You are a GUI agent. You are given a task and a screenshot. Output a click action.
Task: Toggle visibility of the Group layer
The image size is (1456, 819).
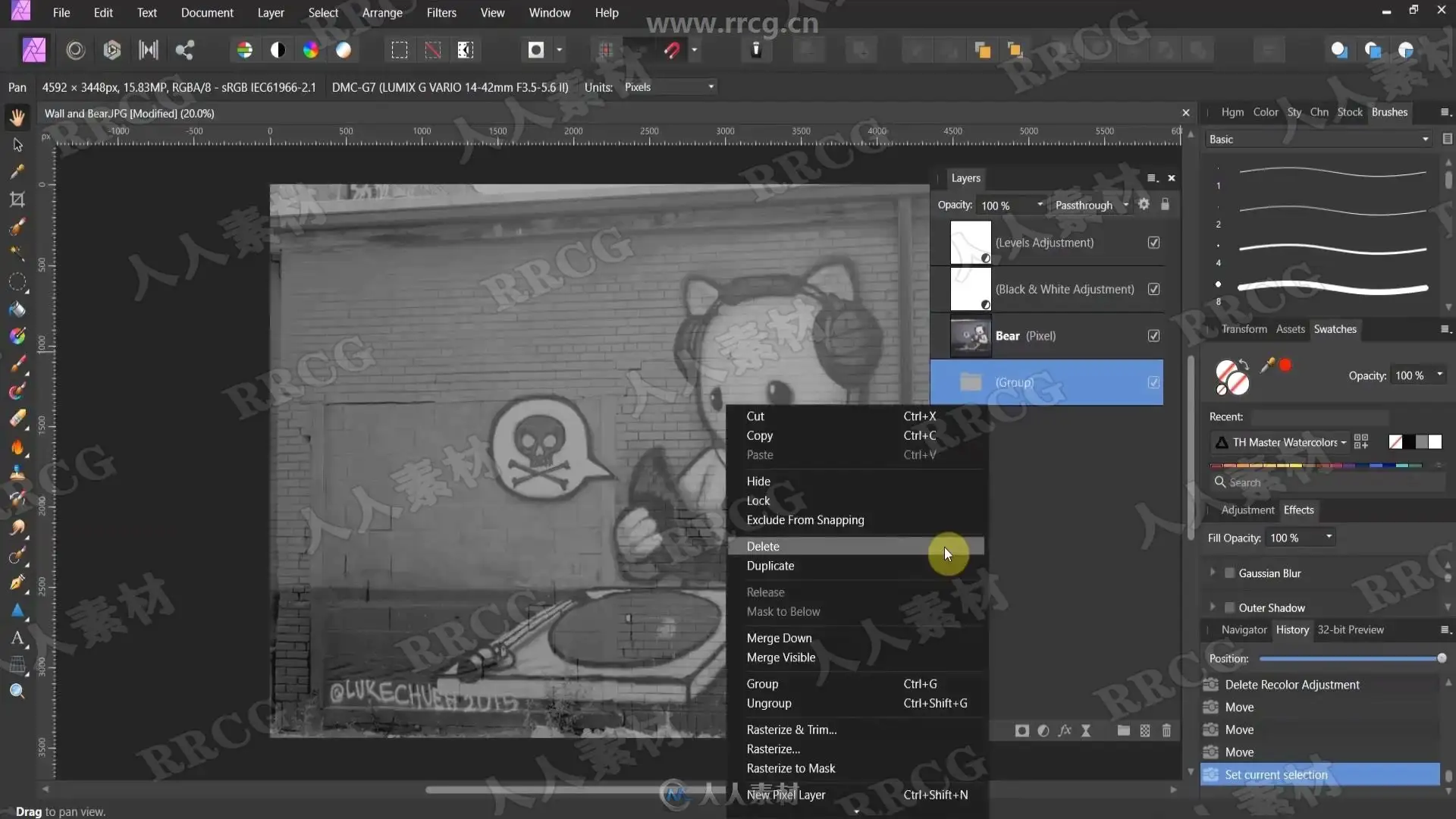point(1153,382)
